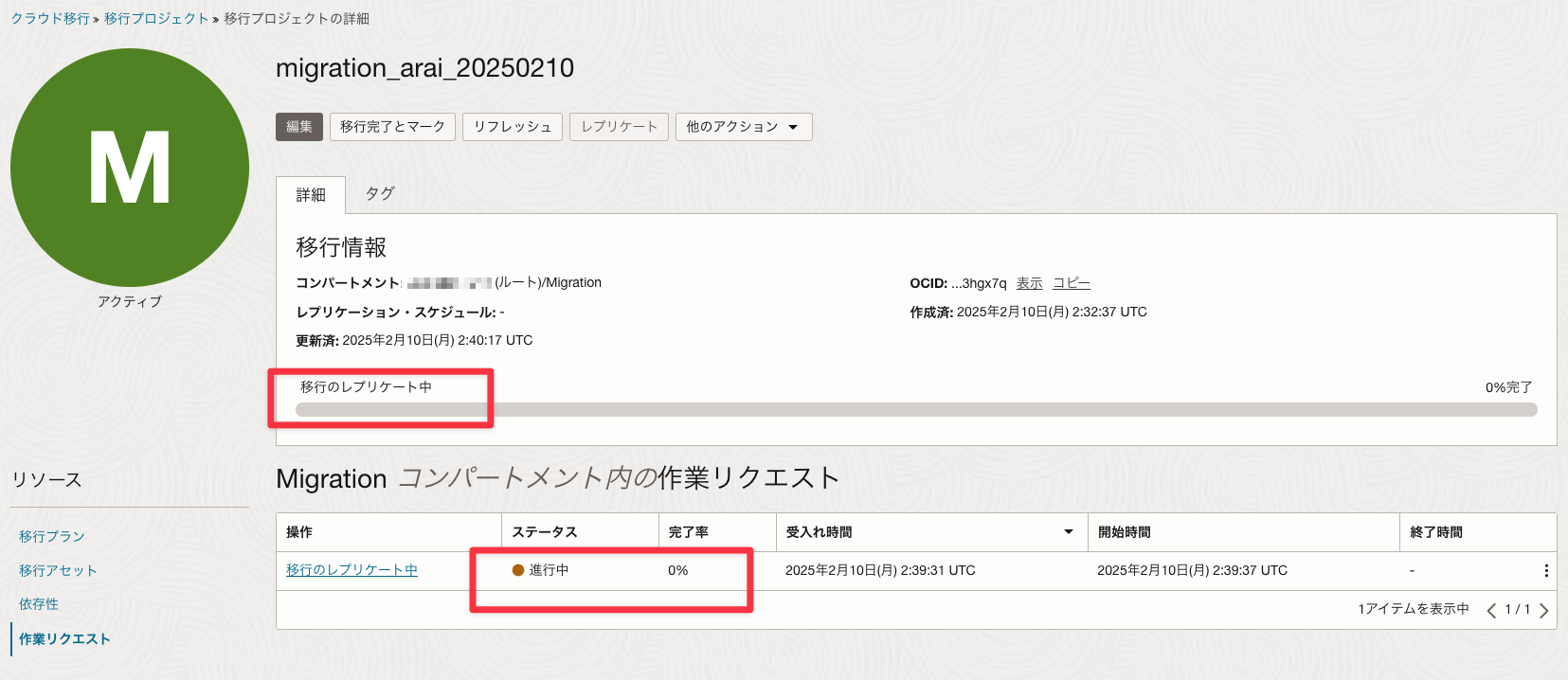
Task: Click the 0% completion rate cell
Action: (678, 570)
